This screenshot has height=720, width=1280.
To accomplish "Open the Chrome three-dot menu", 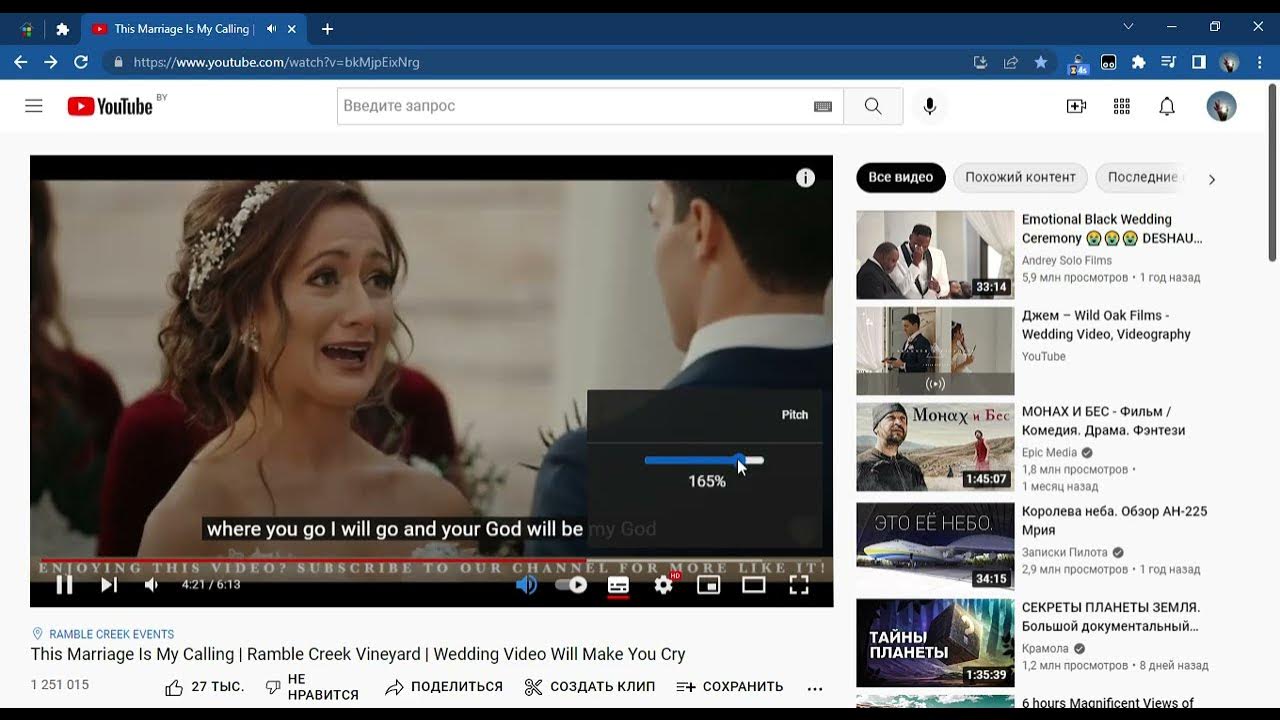I will tap(1259, 62).
